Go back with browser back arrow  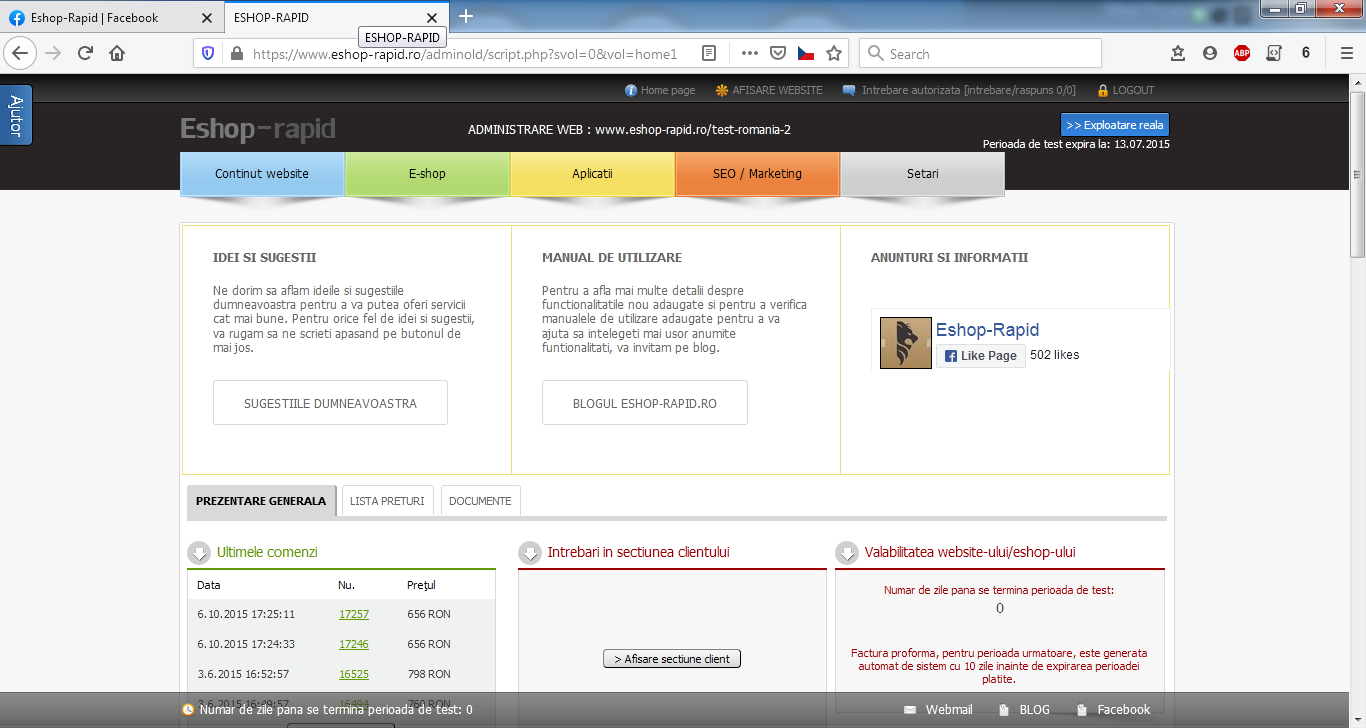21,53
